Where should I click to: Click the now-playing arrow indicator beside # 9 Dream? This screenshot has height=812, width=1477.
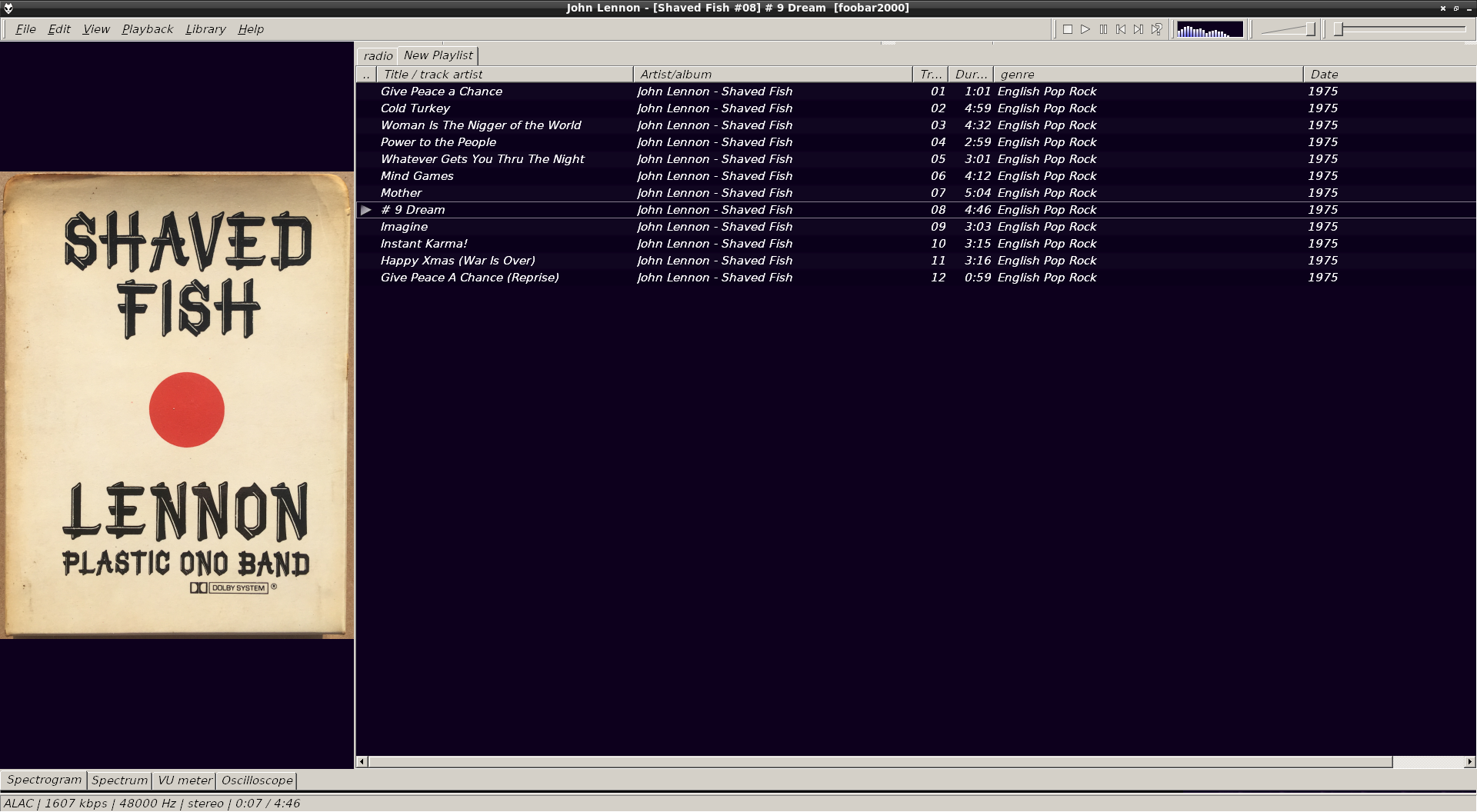pos(366,210)
